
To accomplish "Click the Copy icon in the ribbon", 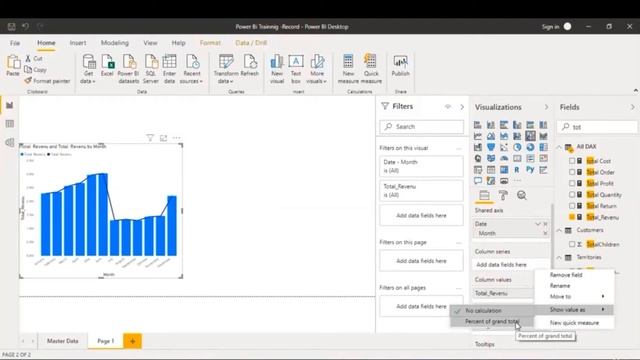I will pos(28,69).
